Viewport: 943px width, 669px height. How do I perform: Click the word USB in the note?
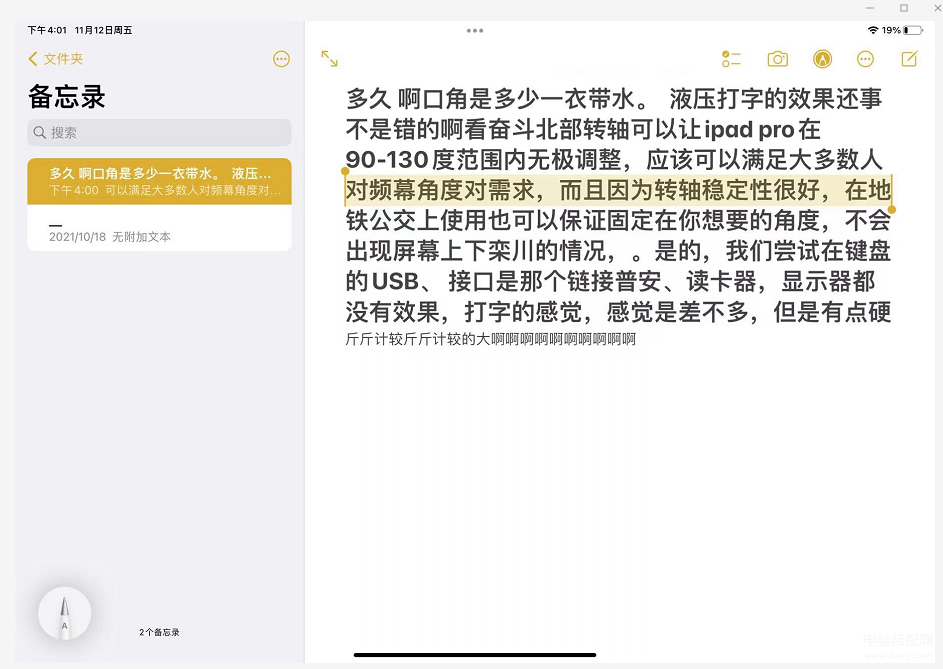click(x=395, y=282)
